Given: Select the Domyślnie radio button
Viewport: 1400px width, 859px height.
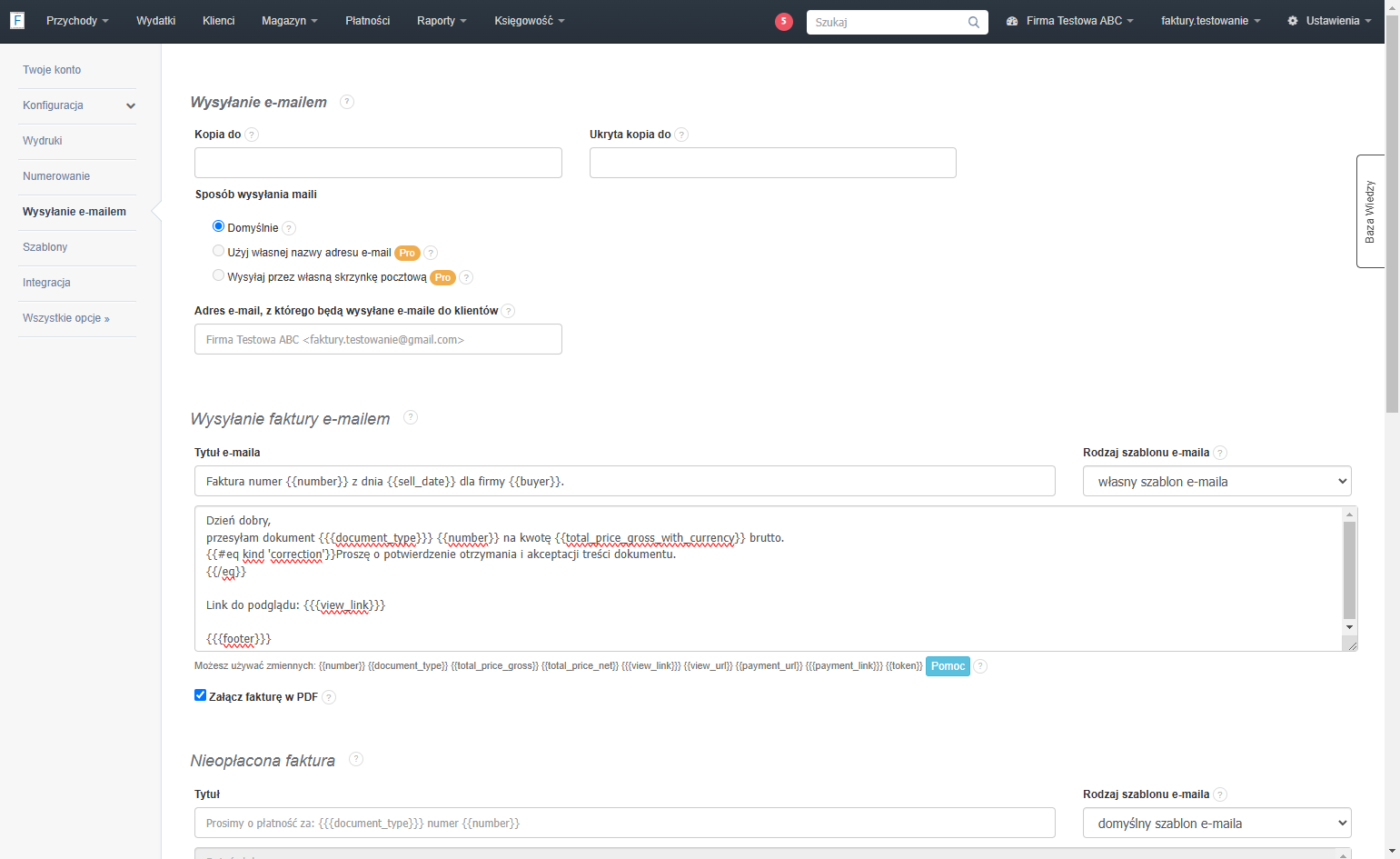Looking at the screenshot, I should (x=218, y=226).
